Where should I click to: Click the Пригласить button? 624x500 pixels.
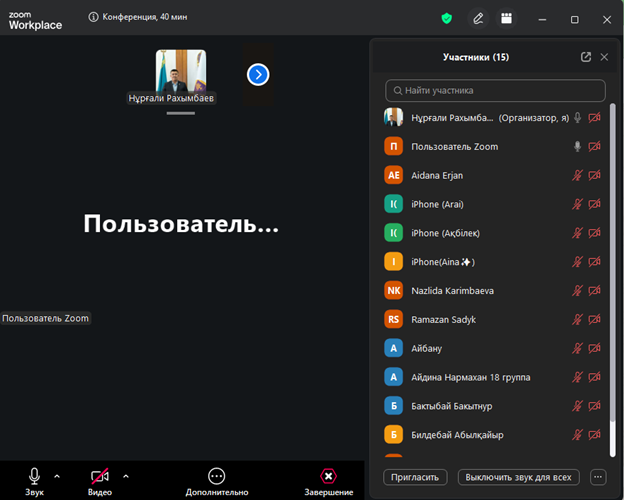414,477
